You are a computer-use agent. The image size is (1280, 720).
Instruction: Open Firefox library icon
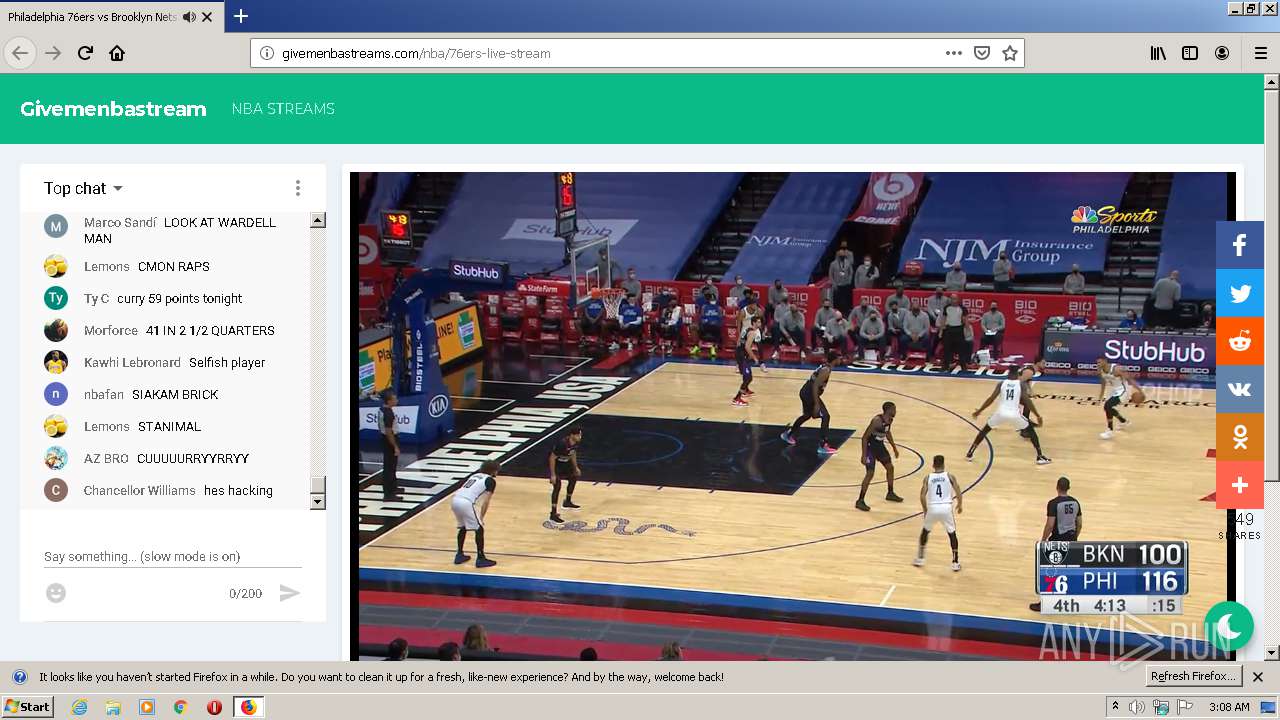[1158, 53]
